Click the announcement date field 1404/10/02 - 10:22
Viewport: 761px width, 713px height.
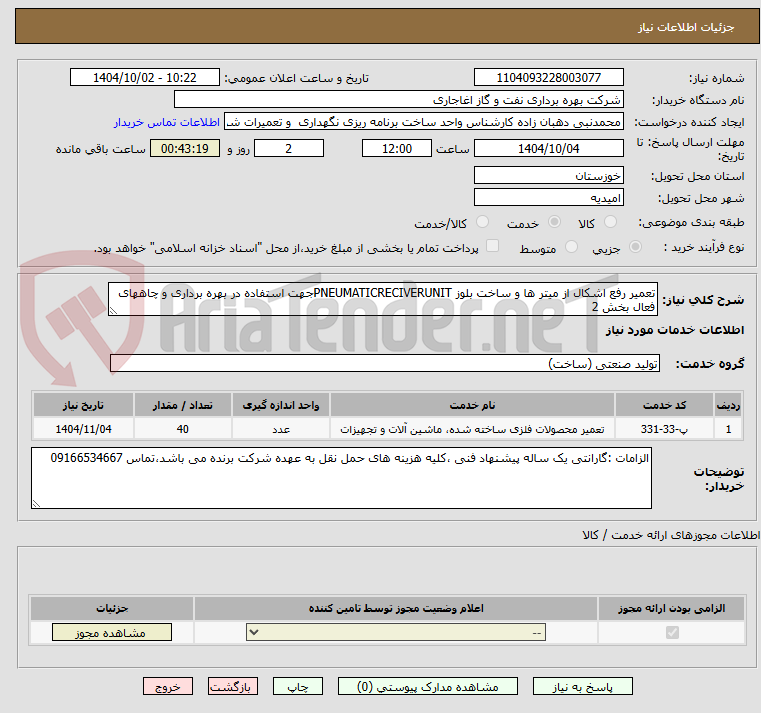(145, 78)
